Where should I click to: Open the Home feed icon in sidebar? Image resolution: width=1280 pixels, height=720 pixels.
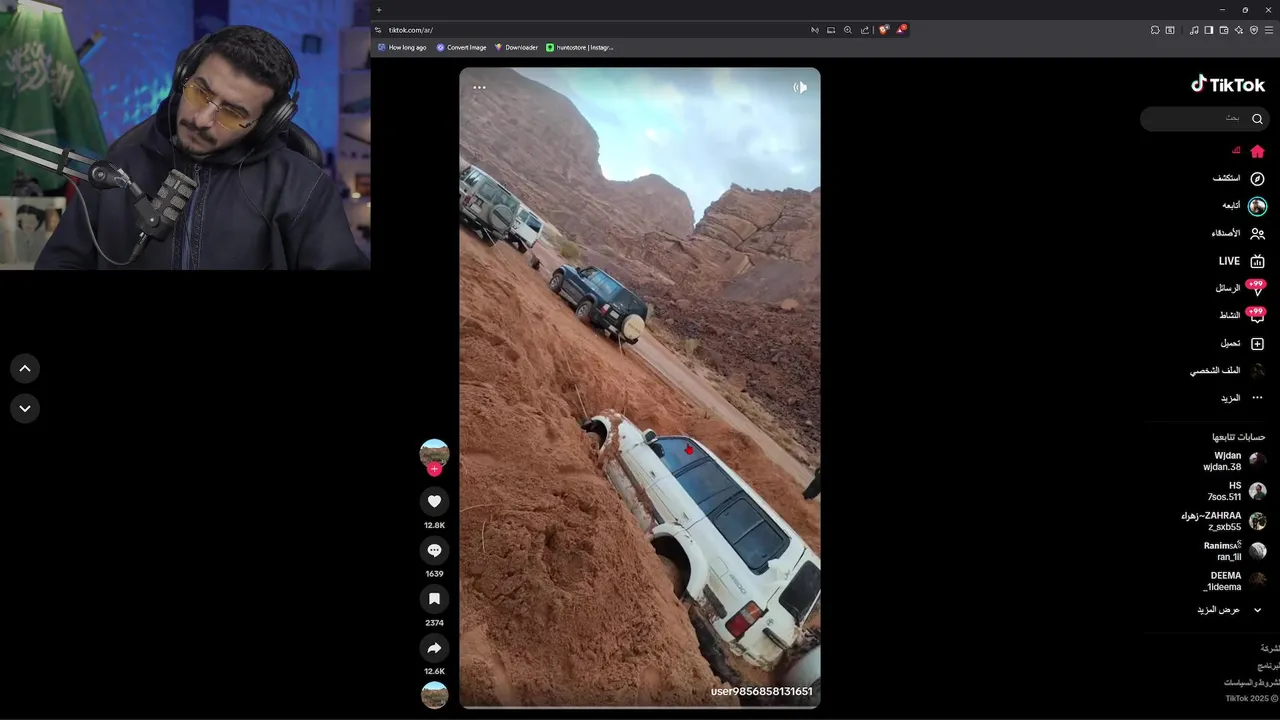coord(1257,151)
